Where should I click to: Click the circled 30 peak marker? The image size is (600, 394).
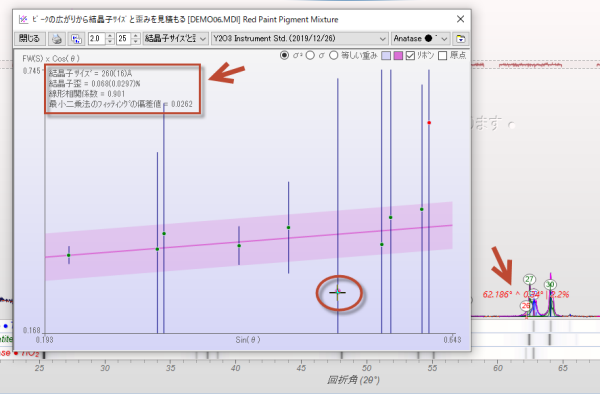pos(550,284)
